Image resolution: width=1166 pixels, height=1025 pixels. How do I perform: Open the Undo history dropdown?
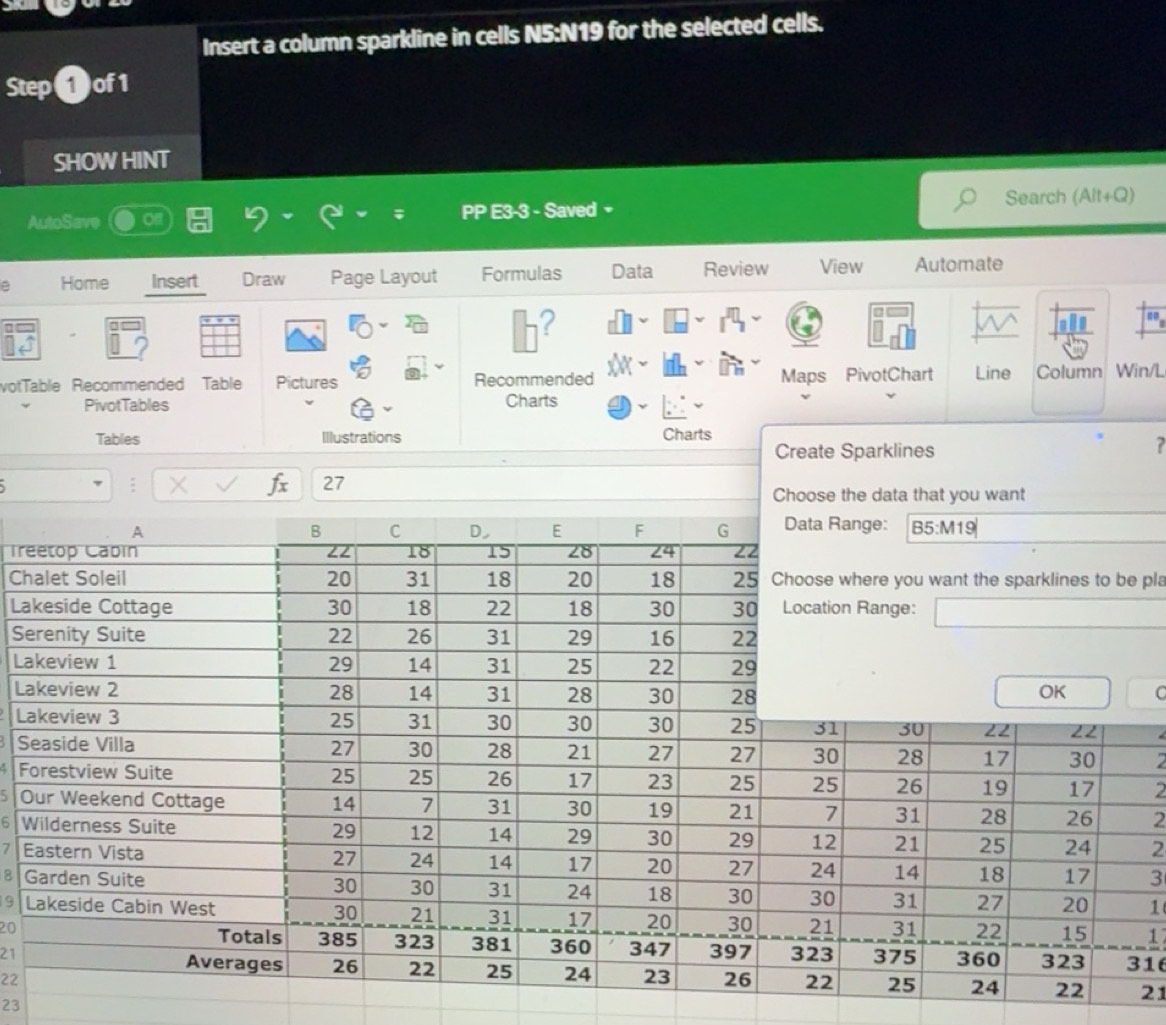(286, 215)
